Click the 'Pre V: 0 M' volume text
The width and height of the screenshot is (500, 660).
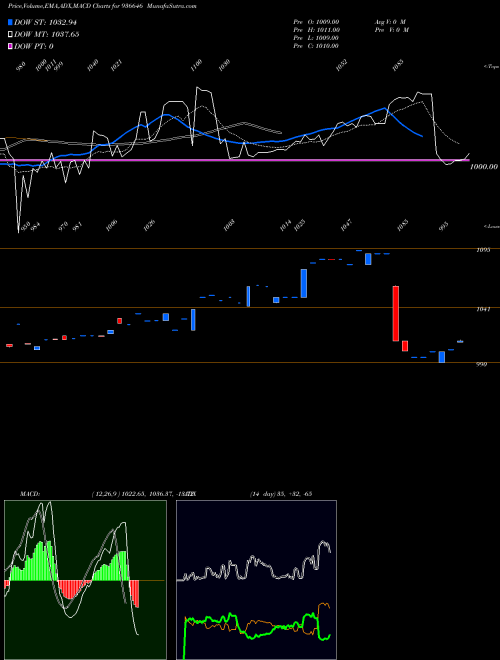391,30
